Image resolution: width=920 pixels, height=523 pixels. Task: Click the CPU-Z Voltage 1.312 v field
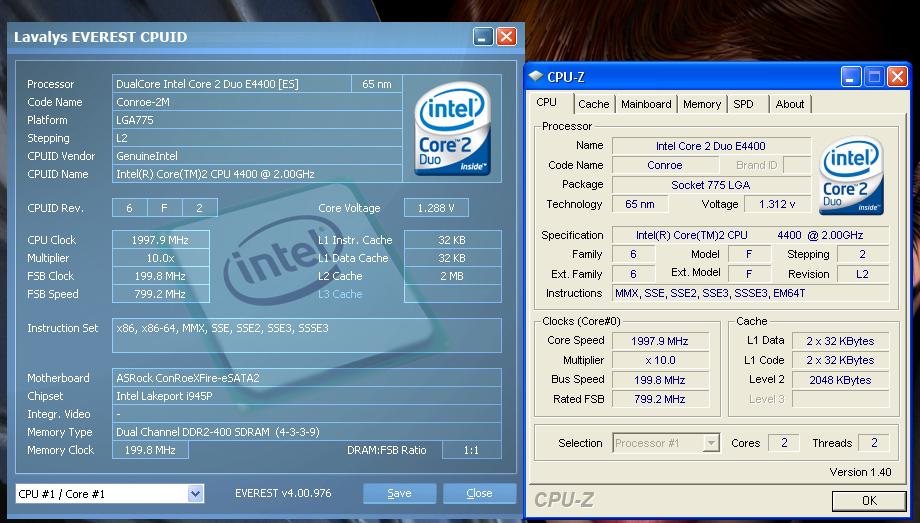coord(777,204)
